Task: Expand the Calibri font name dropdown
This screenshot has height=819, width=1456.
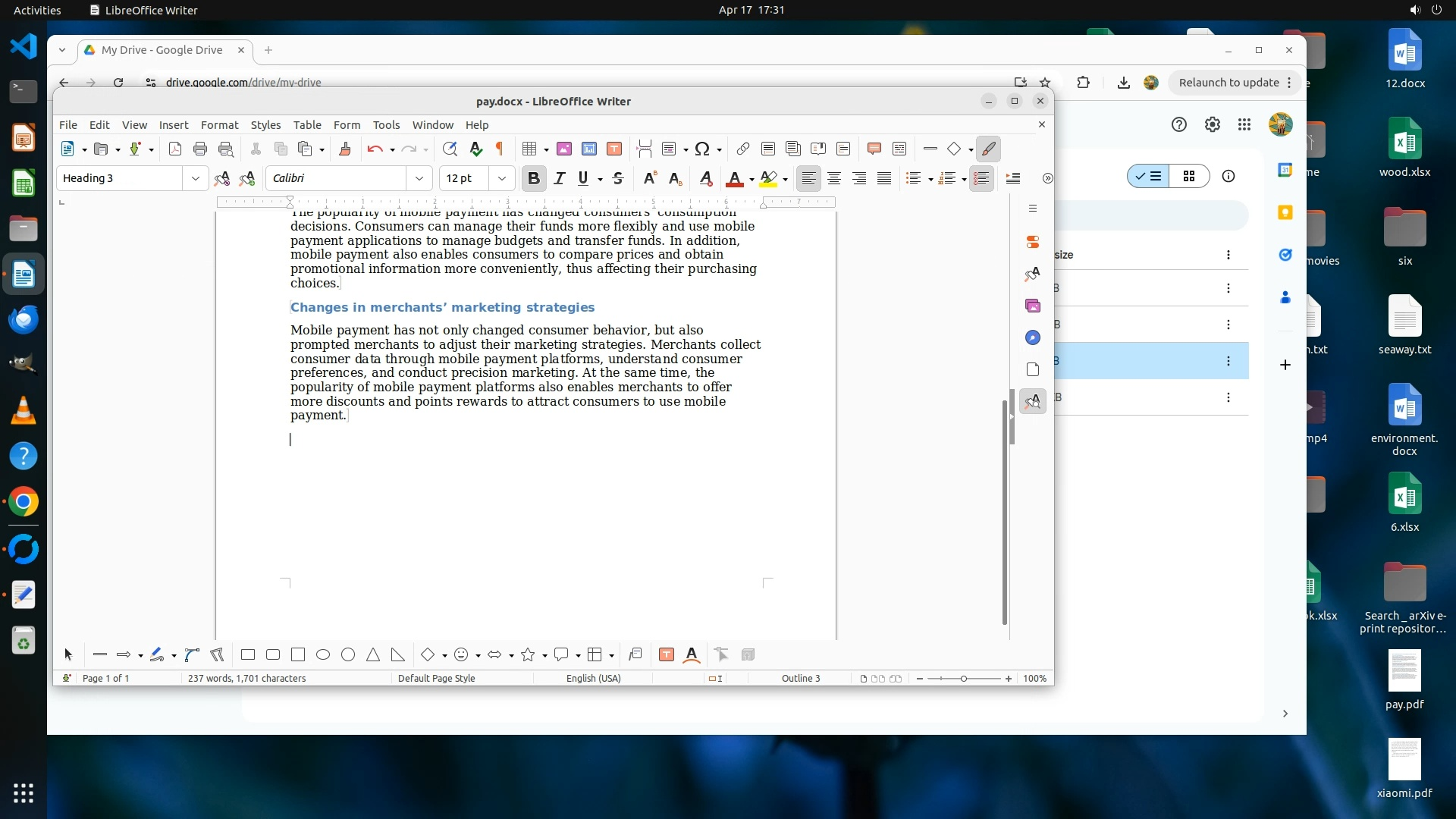Action: coord(419,178)
